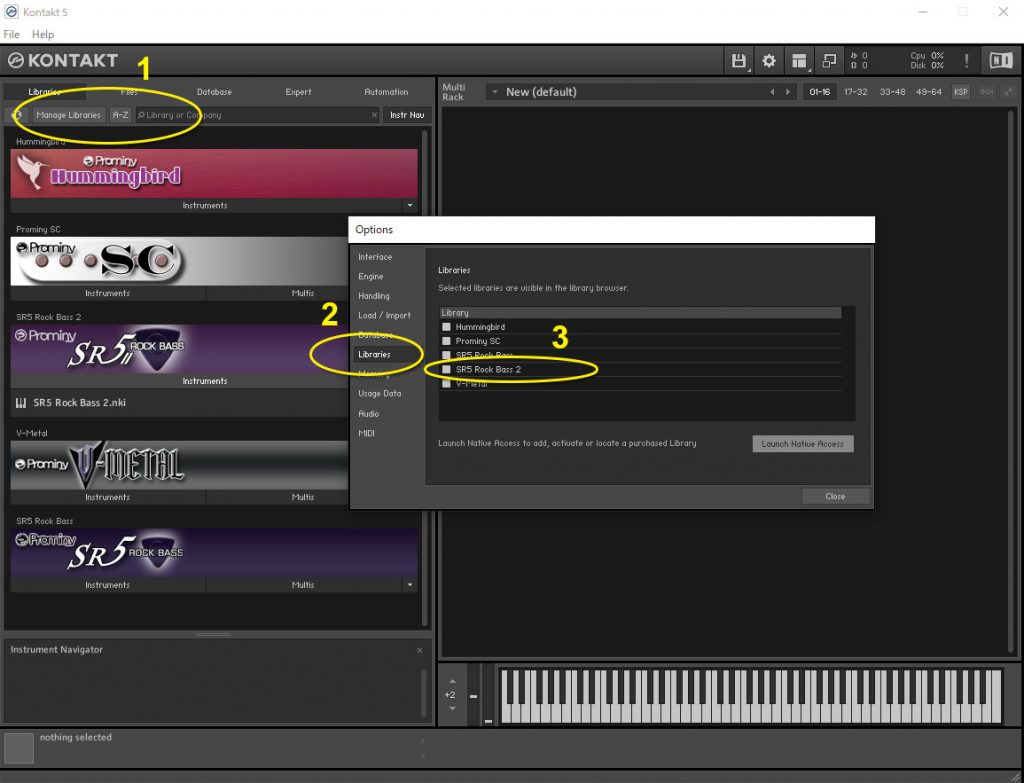Click the NI logo in the header

click(1000, 61)
